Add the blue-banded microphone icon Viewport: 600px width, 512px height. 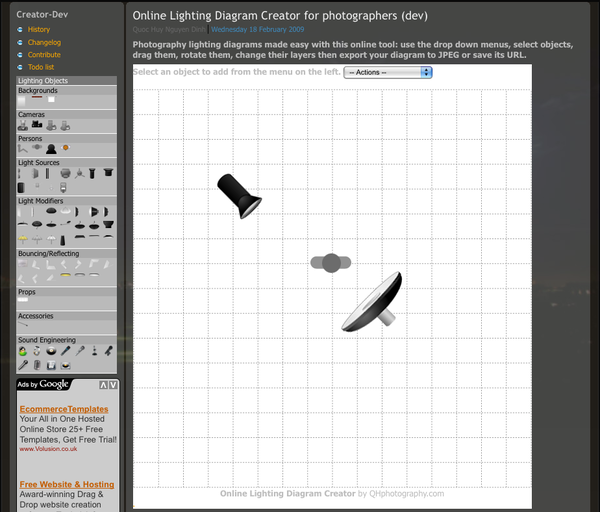click(65, 351)
